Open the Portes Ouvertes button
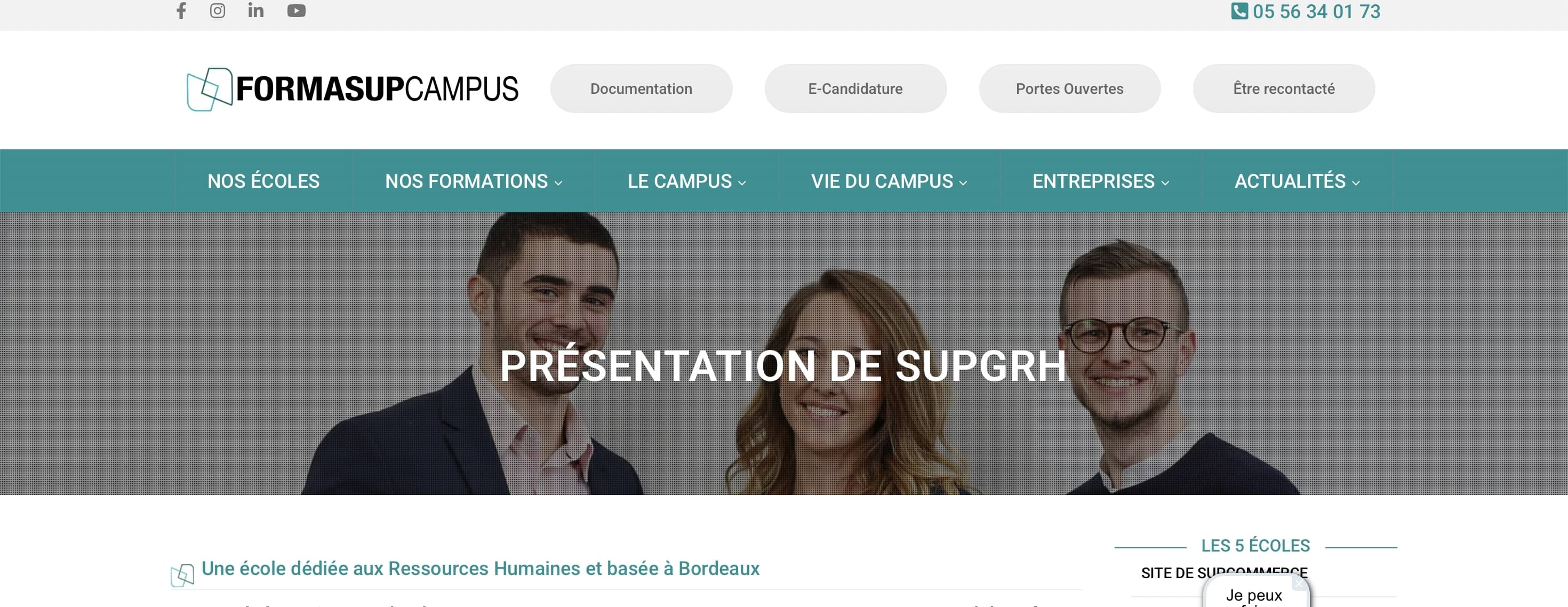1568x607 pixels. click(1069, 89)
